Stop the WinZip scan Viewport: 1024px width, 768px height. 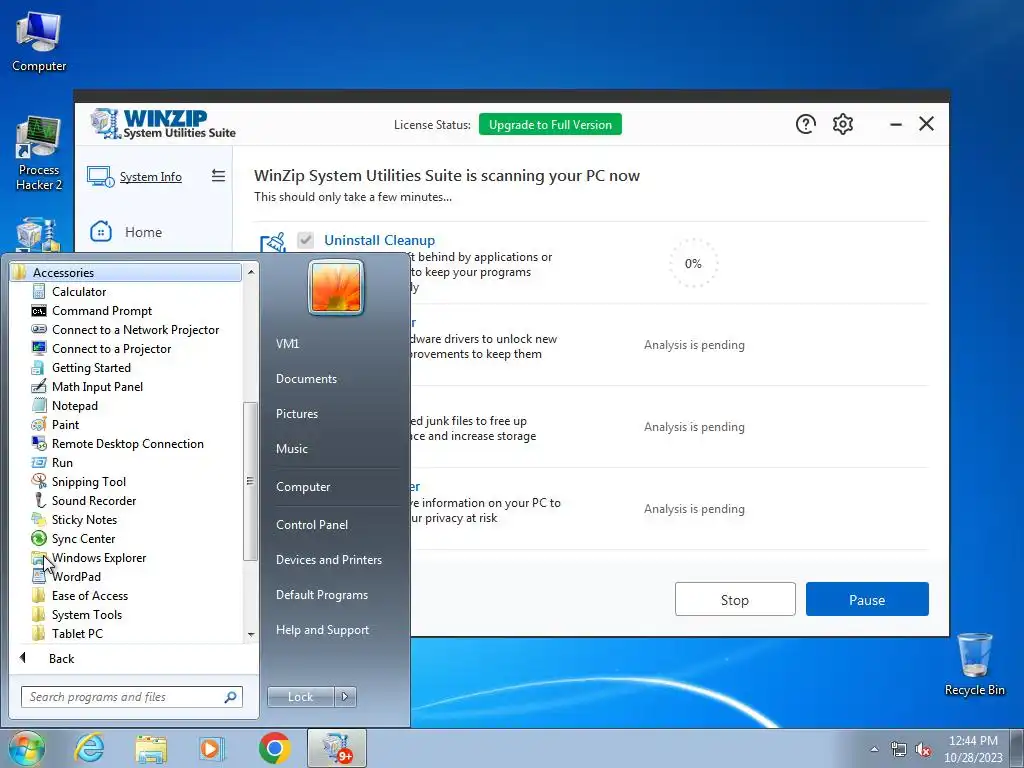(735, 600)
